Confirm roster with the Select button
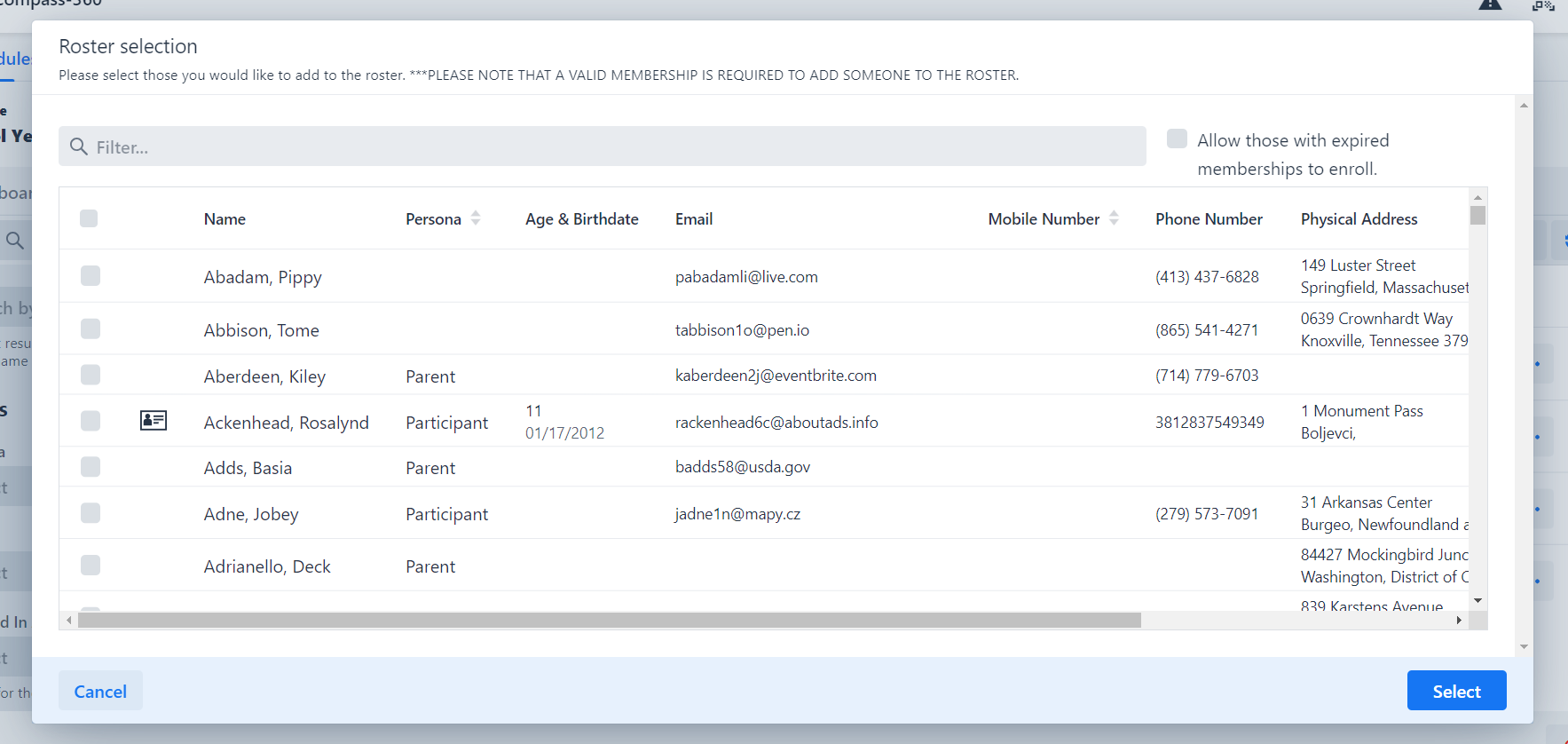1568x744 pixels. click(x=1455, y=691)
